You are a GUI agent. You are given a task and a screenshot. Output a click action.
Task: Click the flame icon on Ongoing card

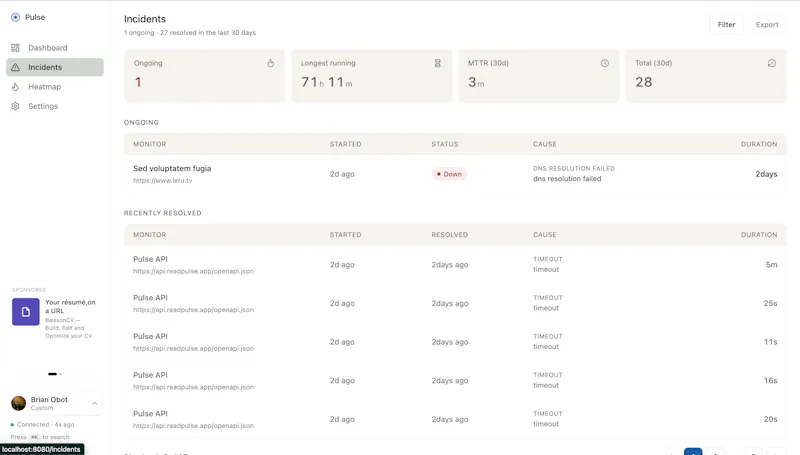coord(270,63)
